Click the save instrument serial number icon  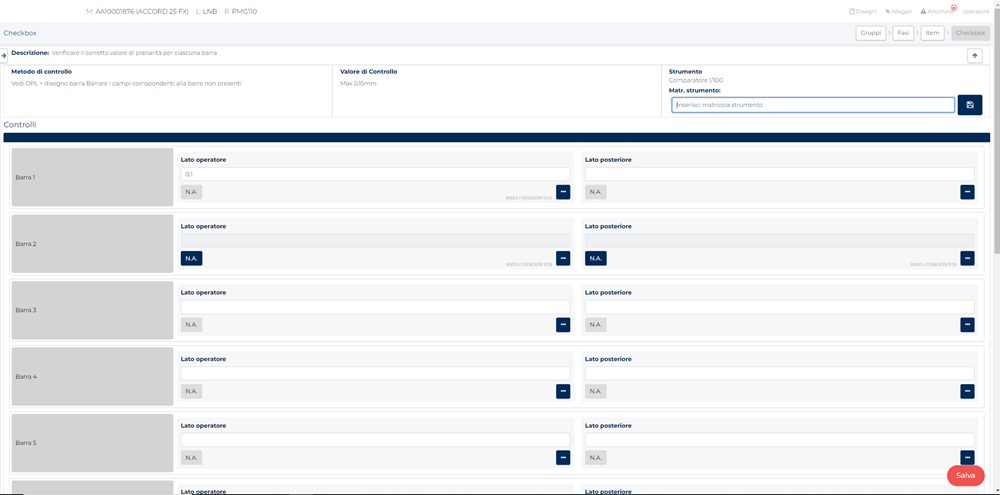point(969,105)
